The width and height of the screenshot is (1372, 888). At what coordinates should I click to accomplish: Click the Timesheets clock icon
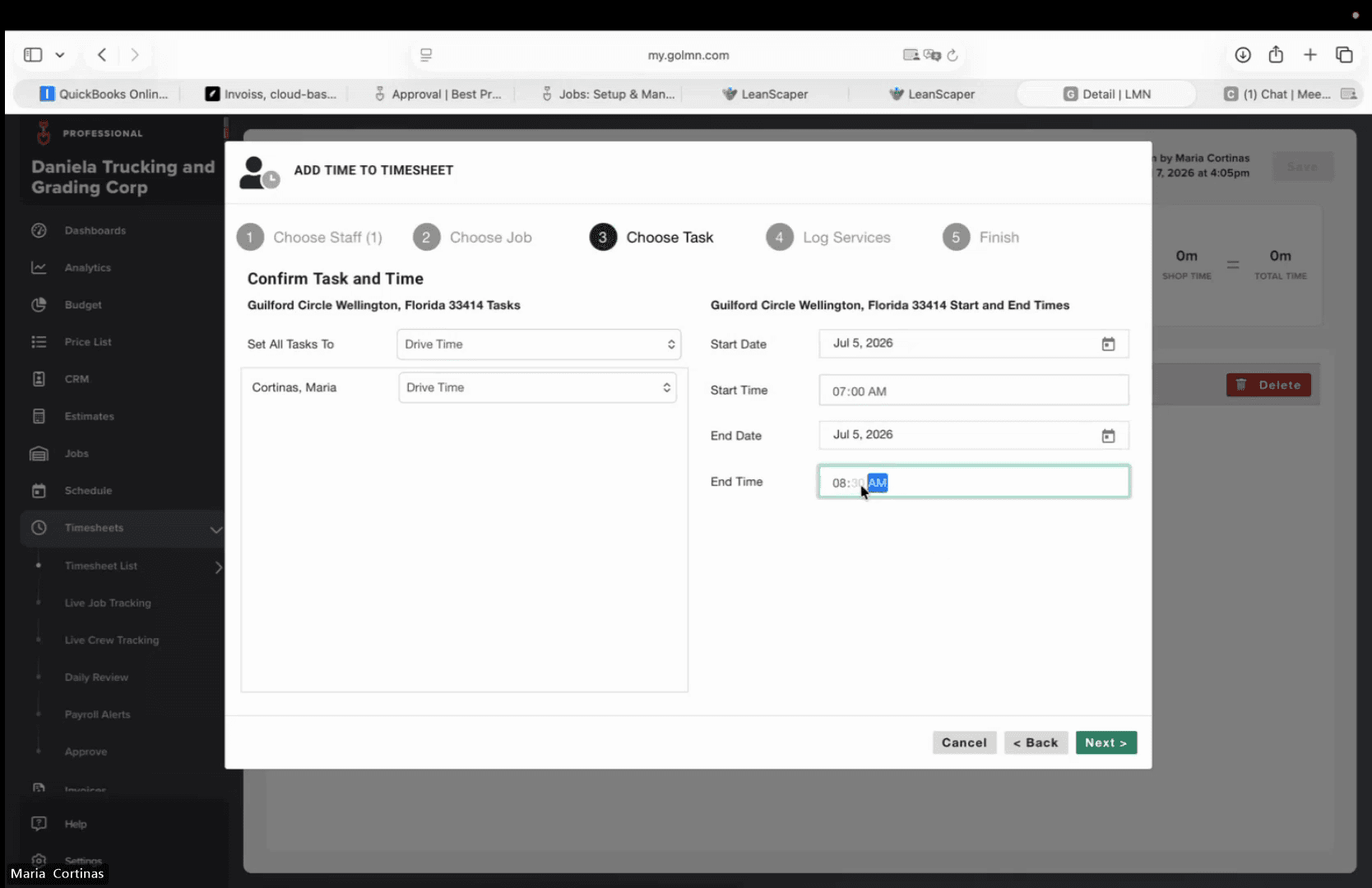point(39,528)
